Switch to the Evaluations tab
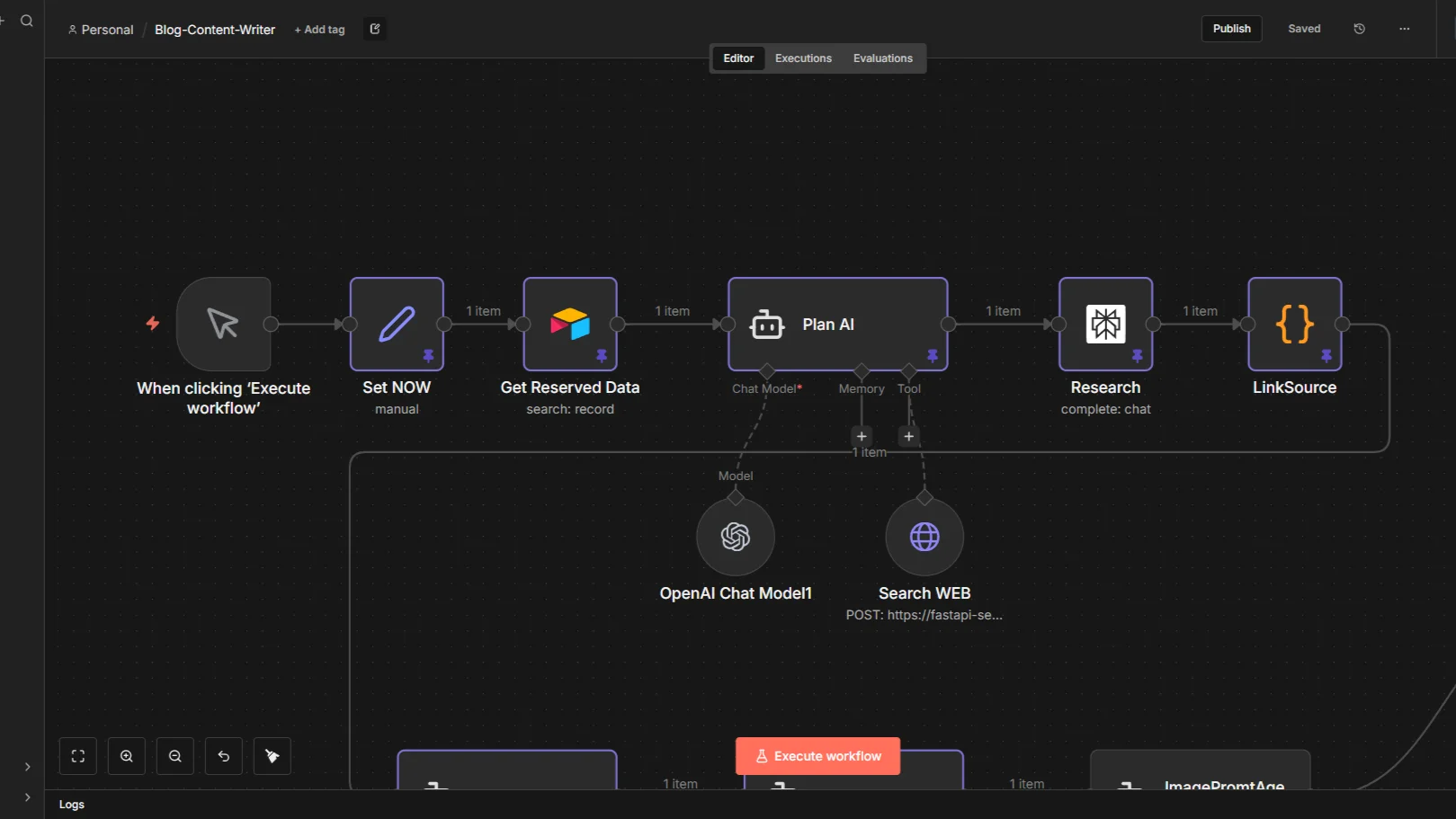1456x819 pixels. [882, 58]
